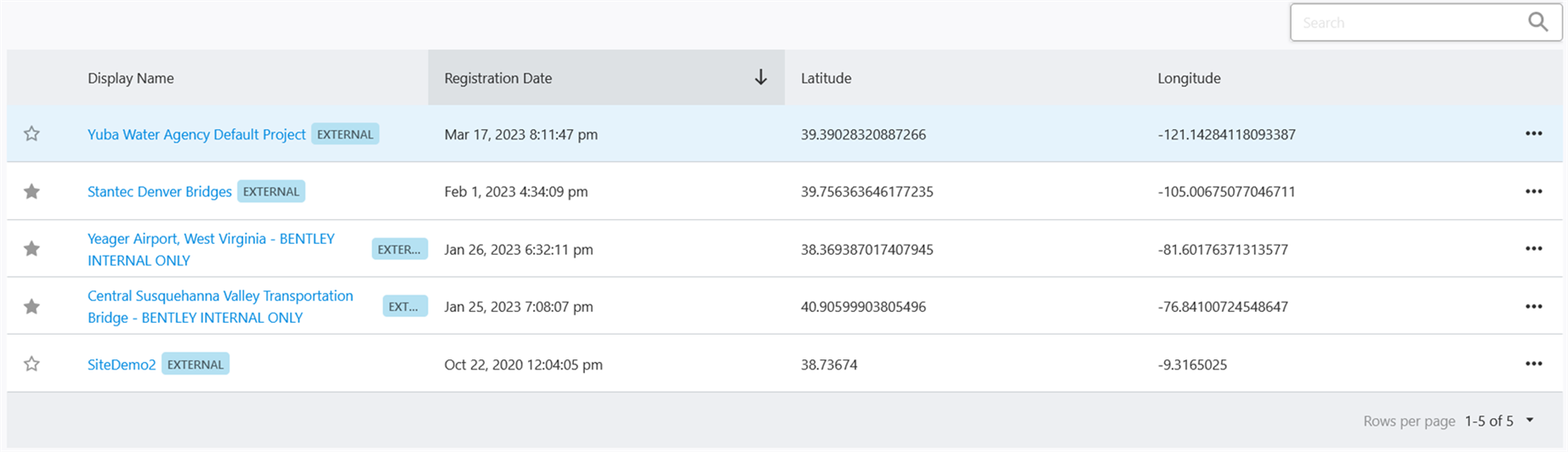
Task: Star the SiteDemo2 project
Action: coord(31,364)
